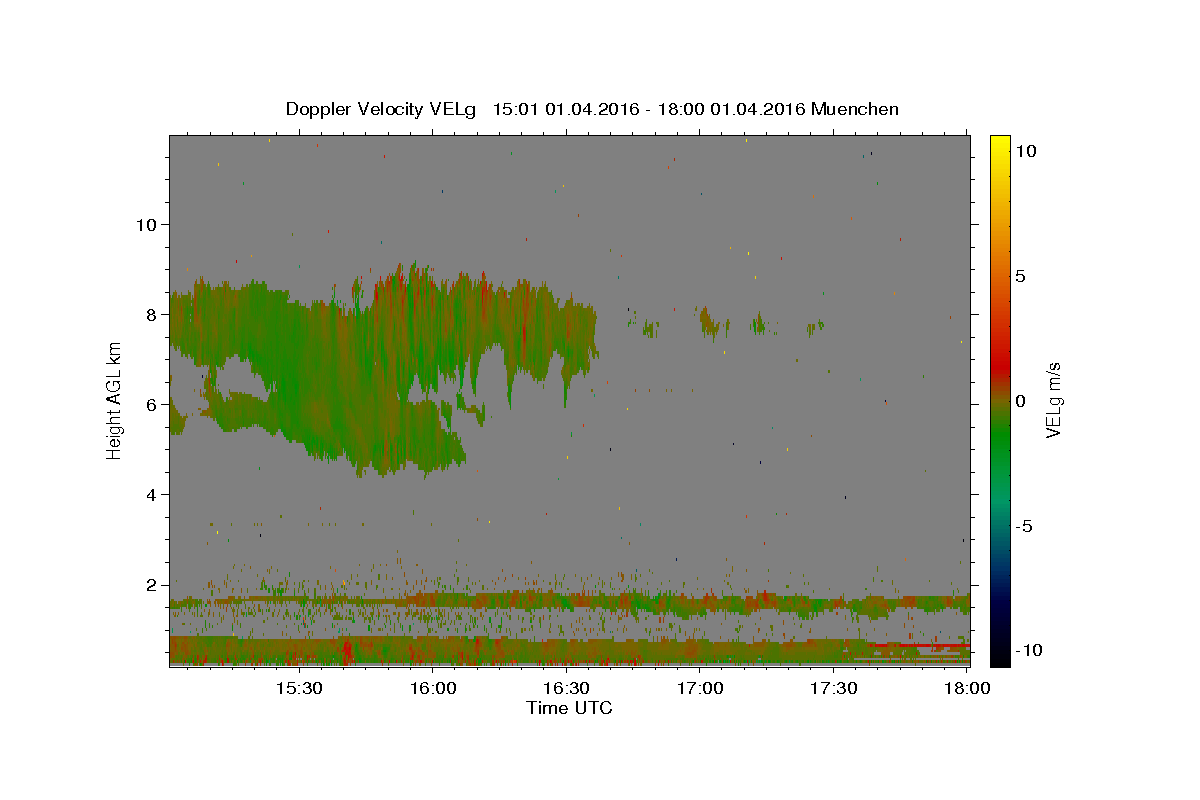Screen dimensions: 1200x800
Task: Click the height axis label 4
Action: point(153,494)
